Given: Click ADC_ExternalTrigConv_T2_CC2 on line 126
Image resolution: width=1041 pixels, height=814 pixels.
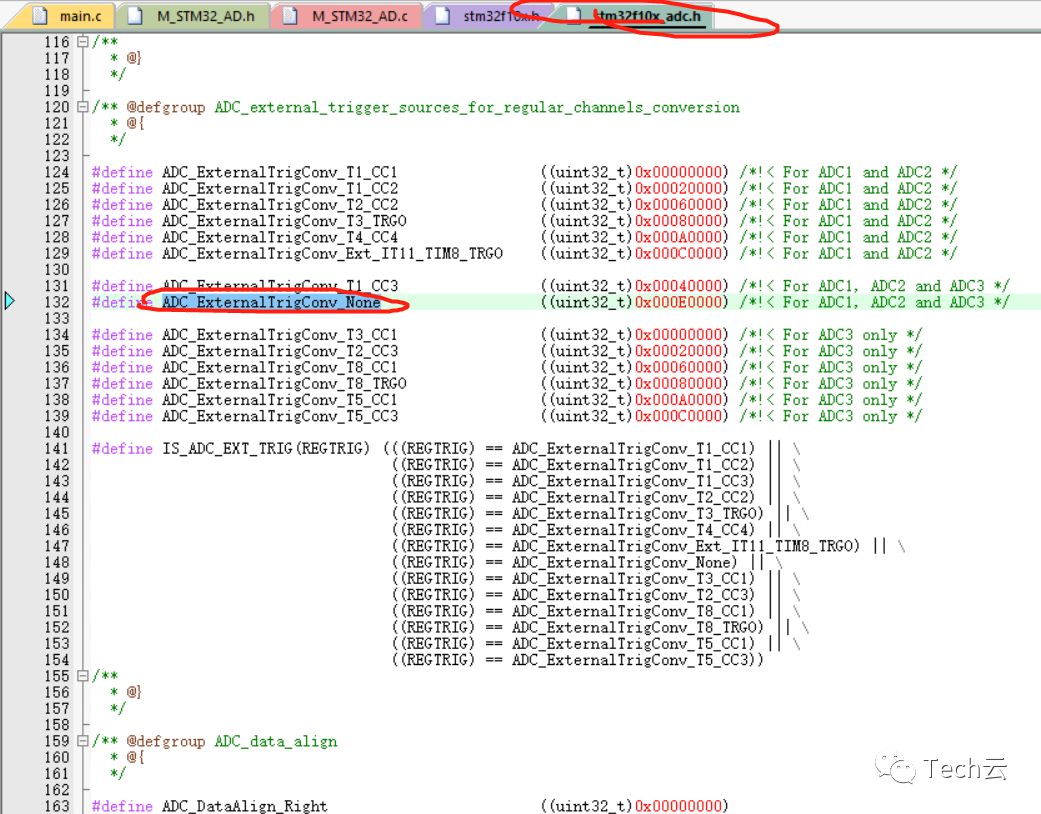Looking at the screenshot, I should (280, 204).
